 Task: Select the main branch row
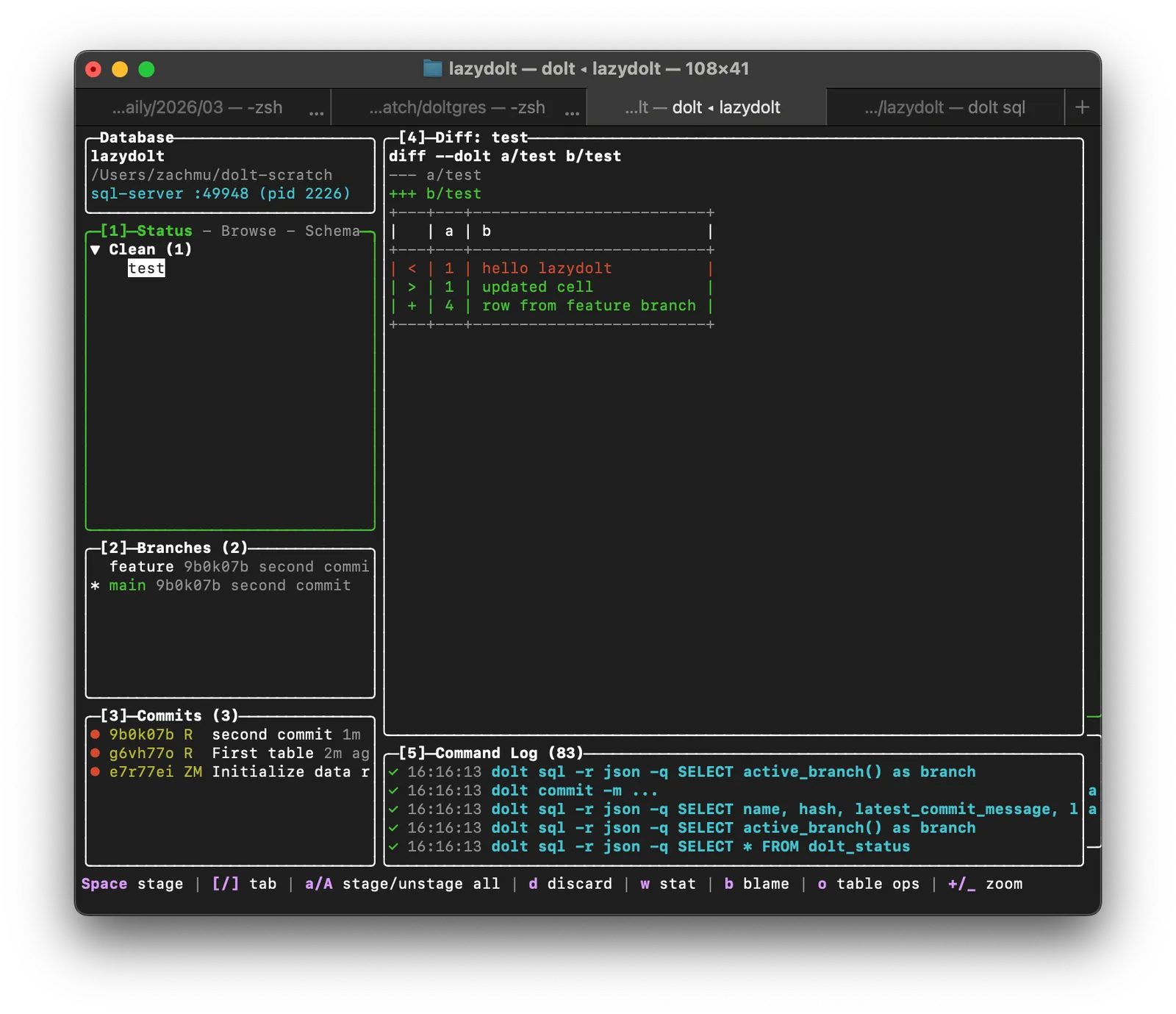128,586
